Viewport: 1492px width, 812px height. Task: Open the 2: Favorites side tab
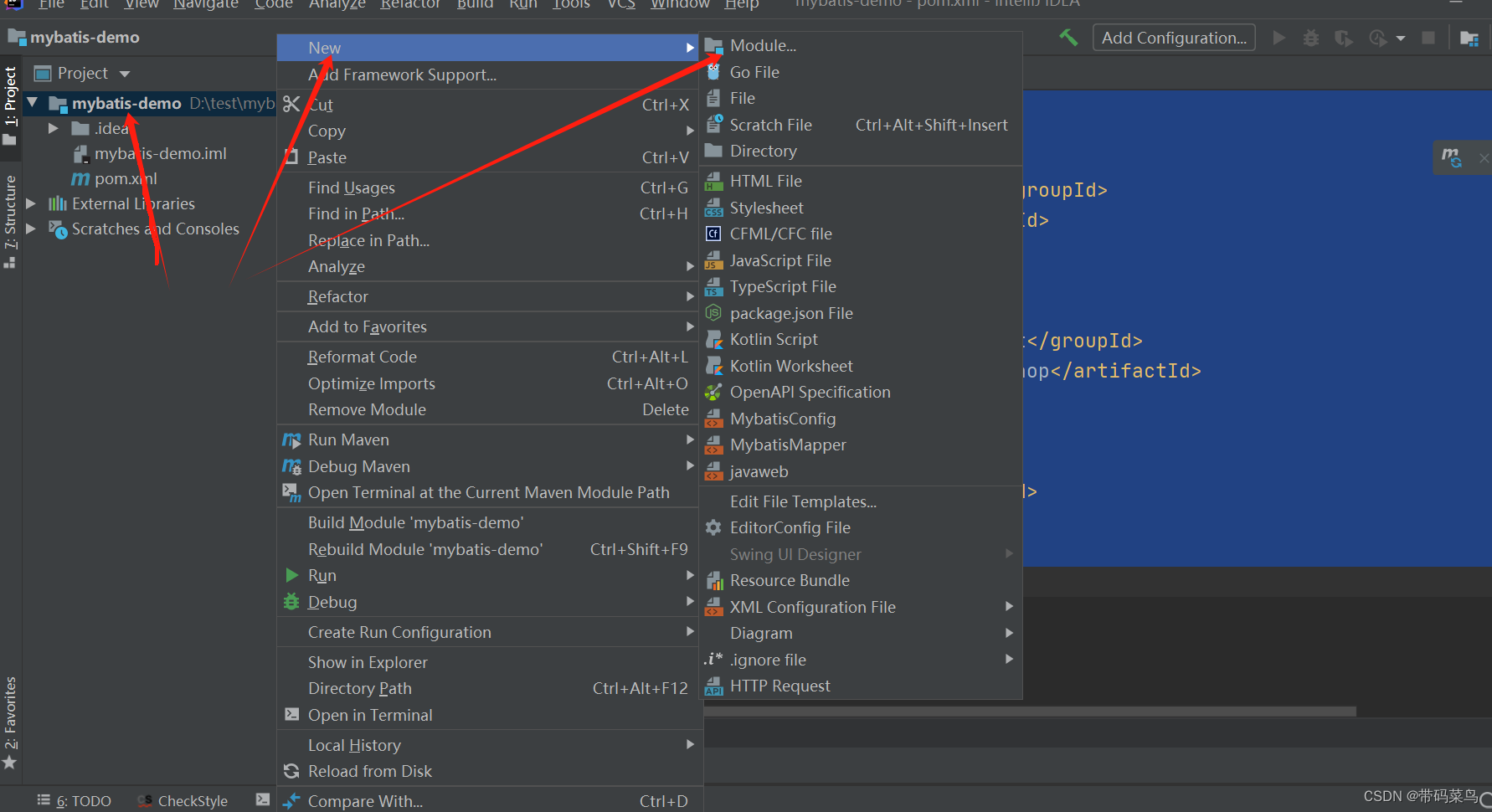(10, 722)
